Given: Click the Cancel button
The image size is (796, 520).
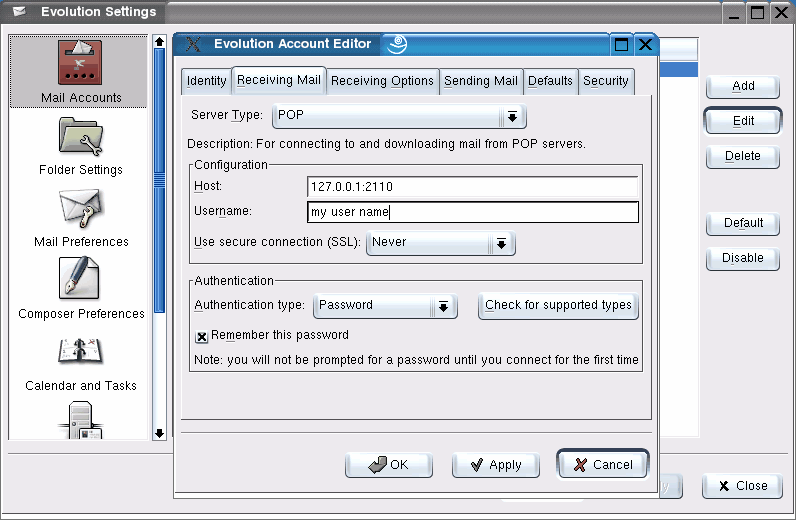Looking at the screenshot, I should coord(603,464).
